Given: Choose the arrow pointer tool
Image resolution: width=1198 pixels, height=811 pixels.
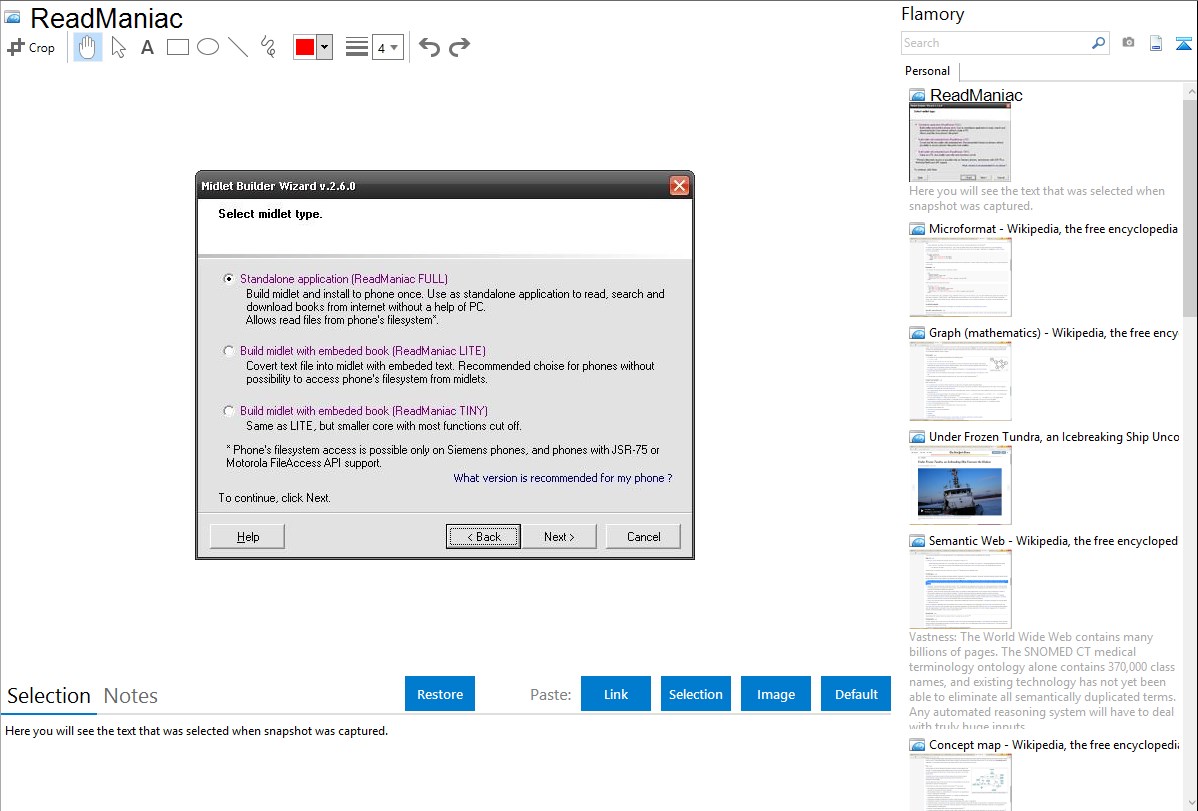Looking at the screenshot, I should [x=118, y=47].
